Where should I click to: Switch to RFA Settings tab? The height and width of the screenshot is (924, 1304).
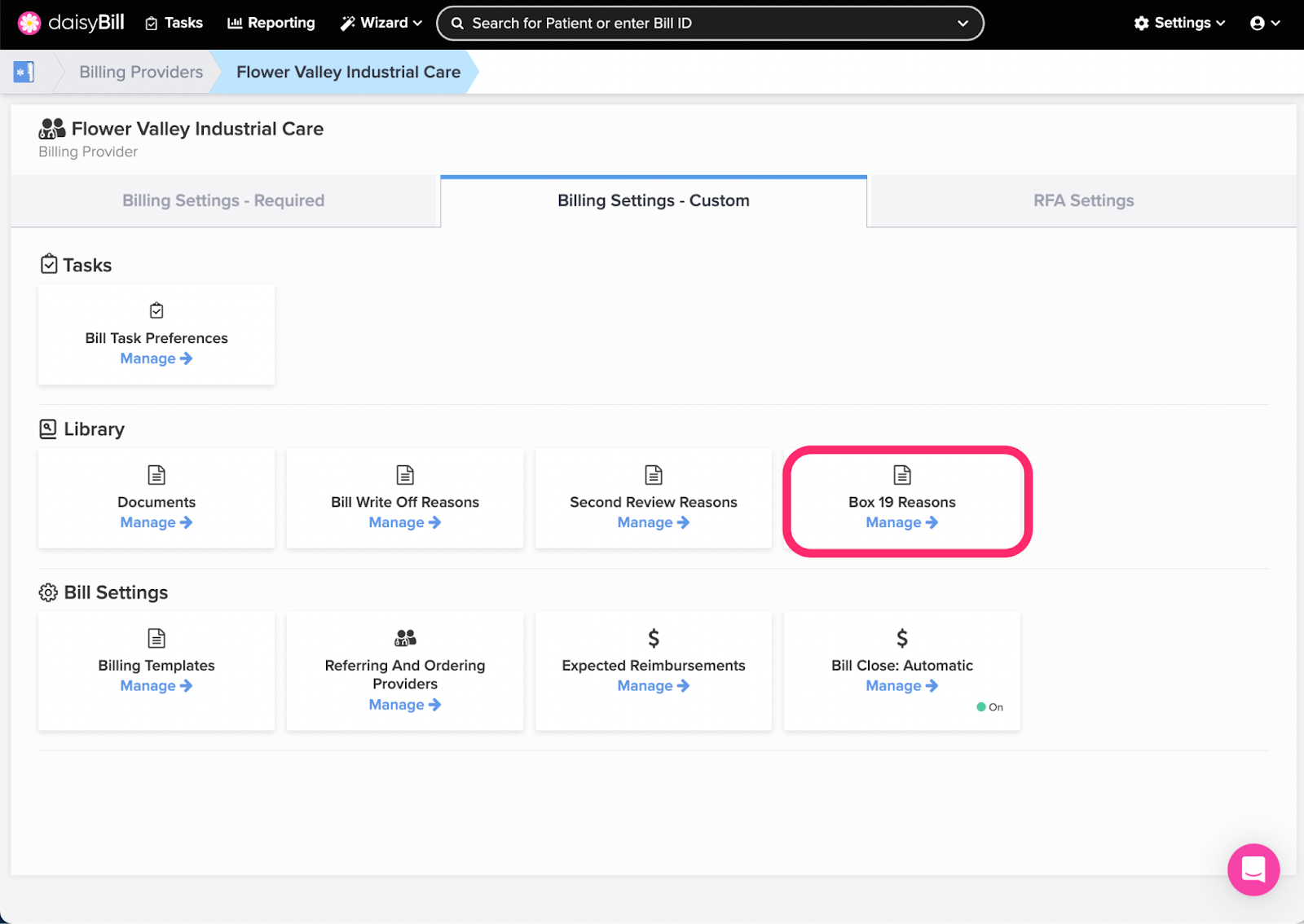(x=1083, y=200)
